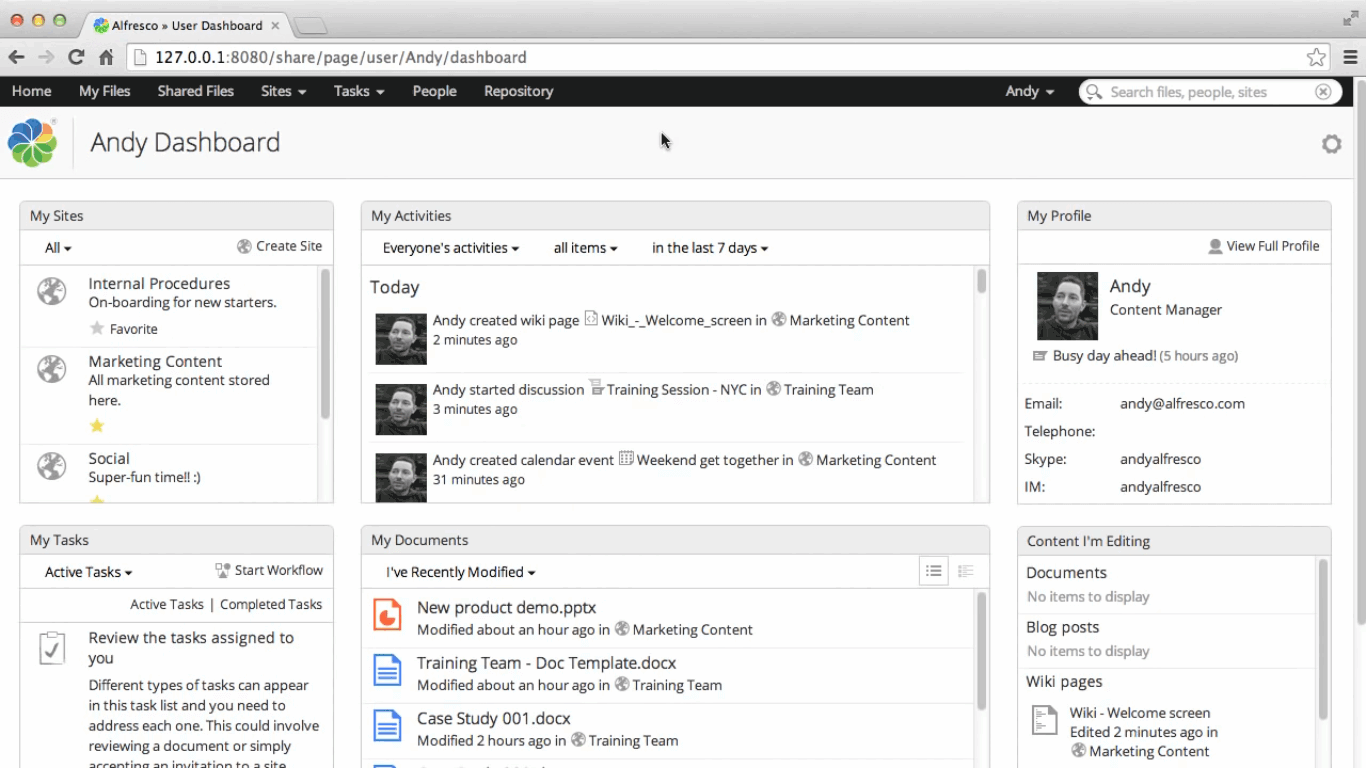Image resolution: width=1366 pixels, height=768 pixels.
Task: Switch My Documents to detailed list view
Action: click(x=965, y=571)
